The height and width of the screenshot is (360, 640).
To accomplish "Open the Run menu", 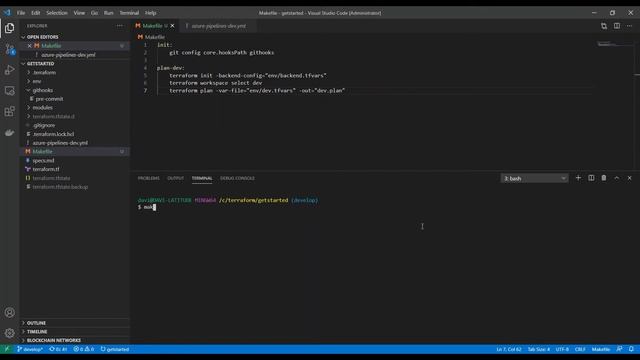I will (108, 13).
